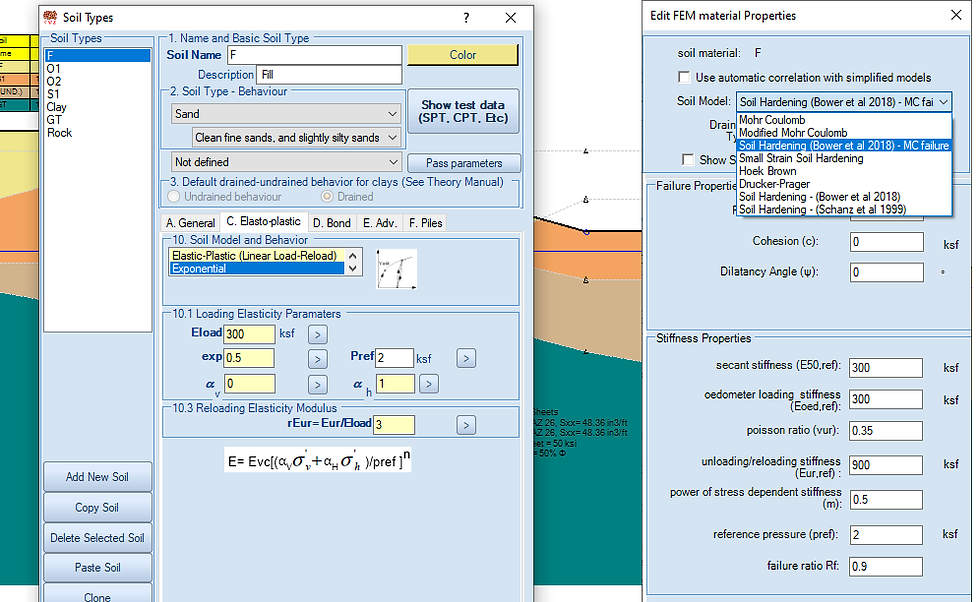Viewport: 980px width, 602px height.
Task: Choose Soil Hardening MC failure option
Action: click(844, 146)
